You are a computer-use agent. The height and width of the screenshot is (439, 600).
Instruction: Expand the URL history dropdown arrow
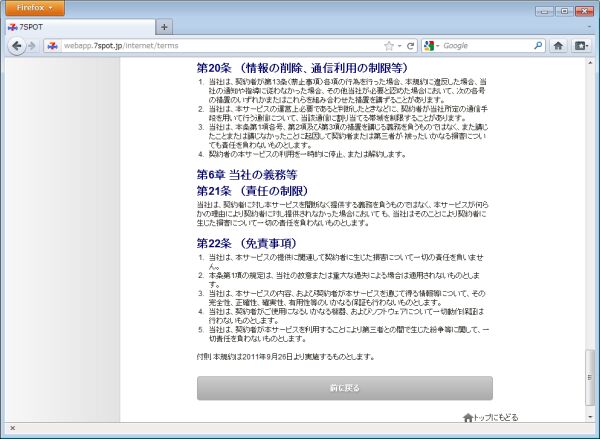pos(399,46)
